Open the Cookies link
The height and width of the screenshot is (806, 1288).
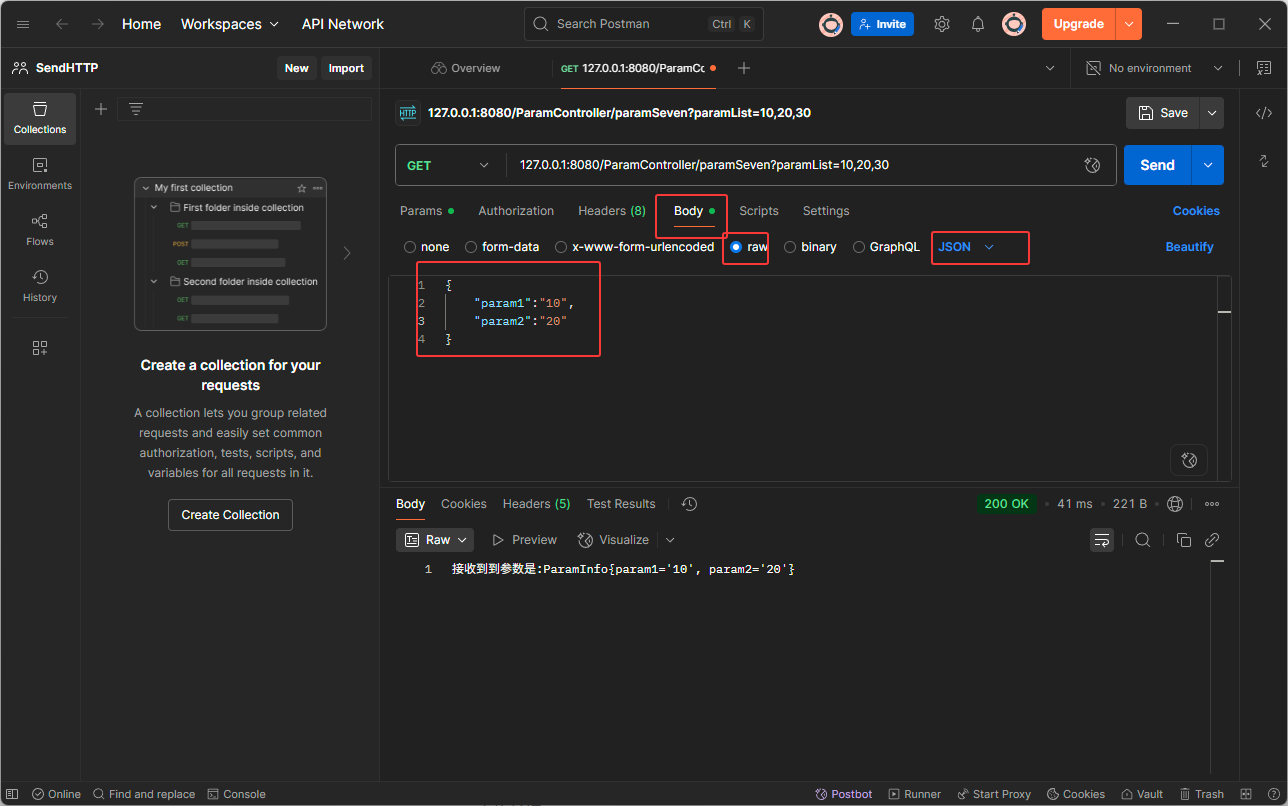[1196, 211]
